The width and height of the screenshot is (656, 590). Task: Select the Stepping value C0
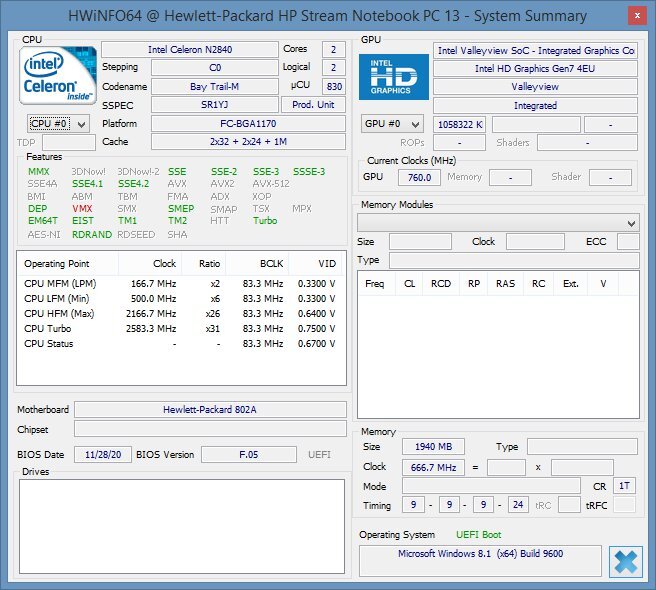(x=215, y=67)
